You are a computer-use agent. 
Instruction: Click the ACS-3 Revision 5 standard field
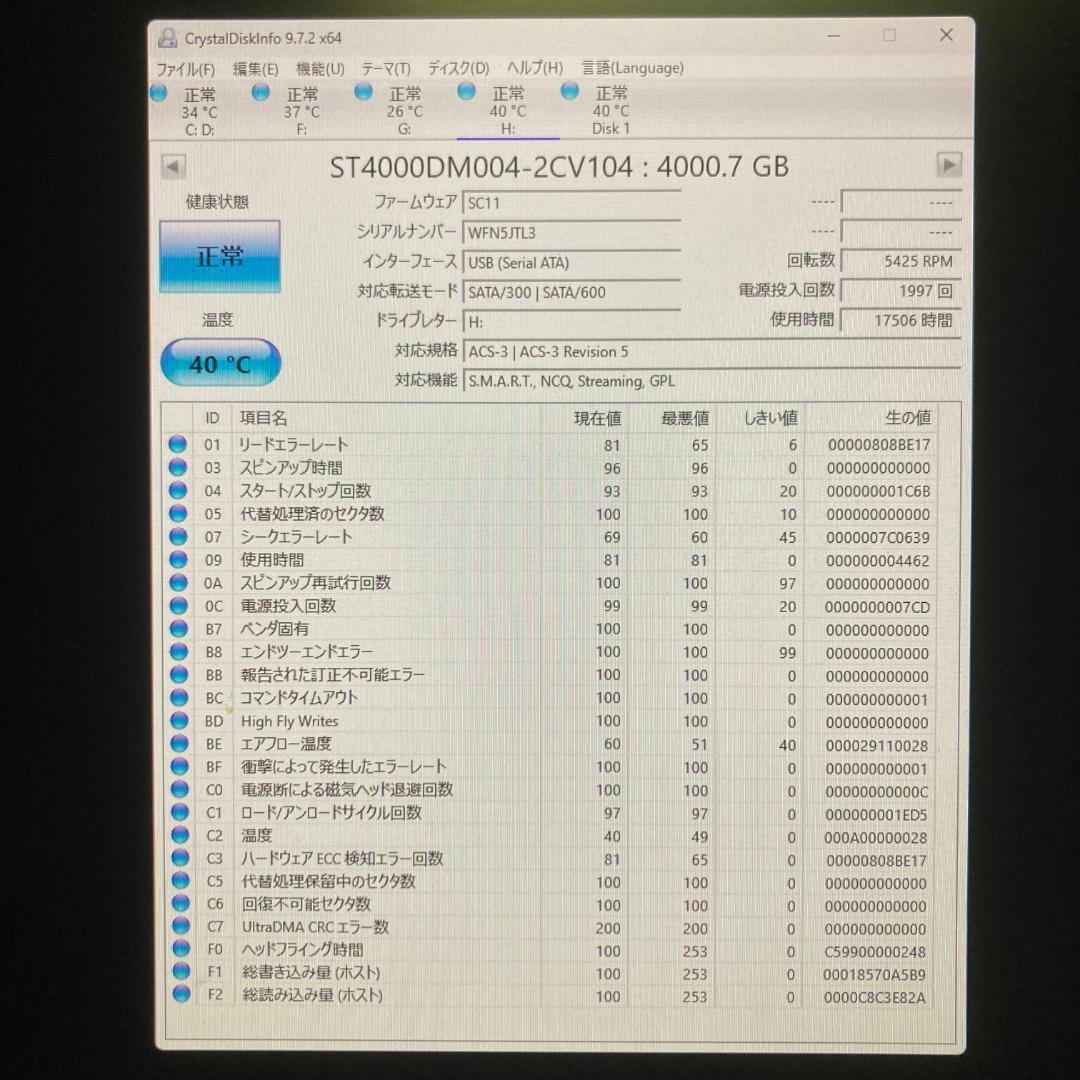(x=712, y=351)
